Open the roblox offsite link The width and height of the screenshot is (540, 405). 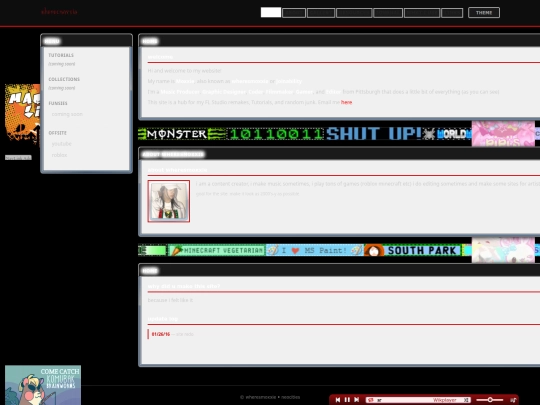pyautogui.click(x=59, y=155)
